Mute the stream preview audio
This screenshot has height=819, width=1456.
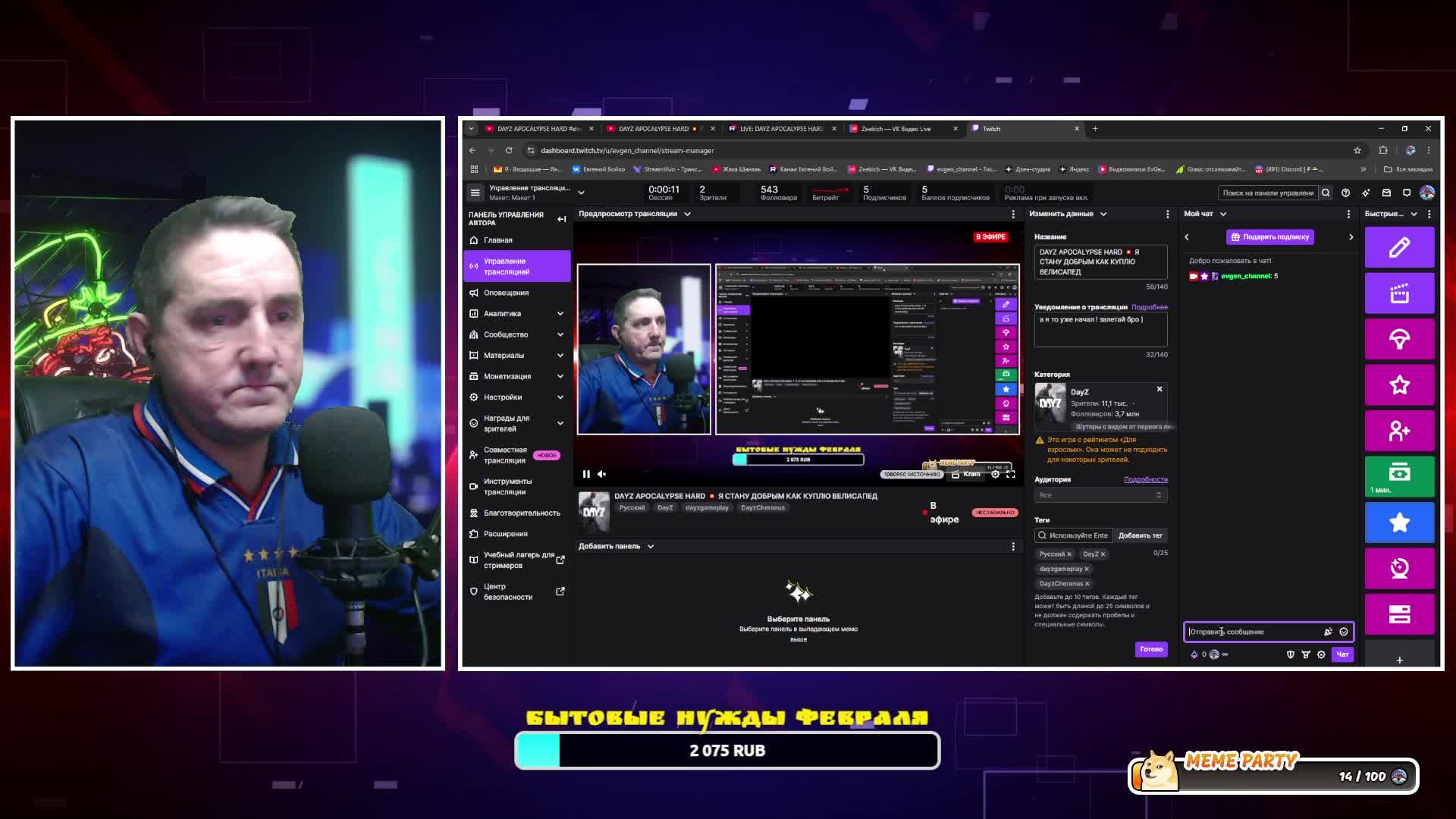[601, 474]
